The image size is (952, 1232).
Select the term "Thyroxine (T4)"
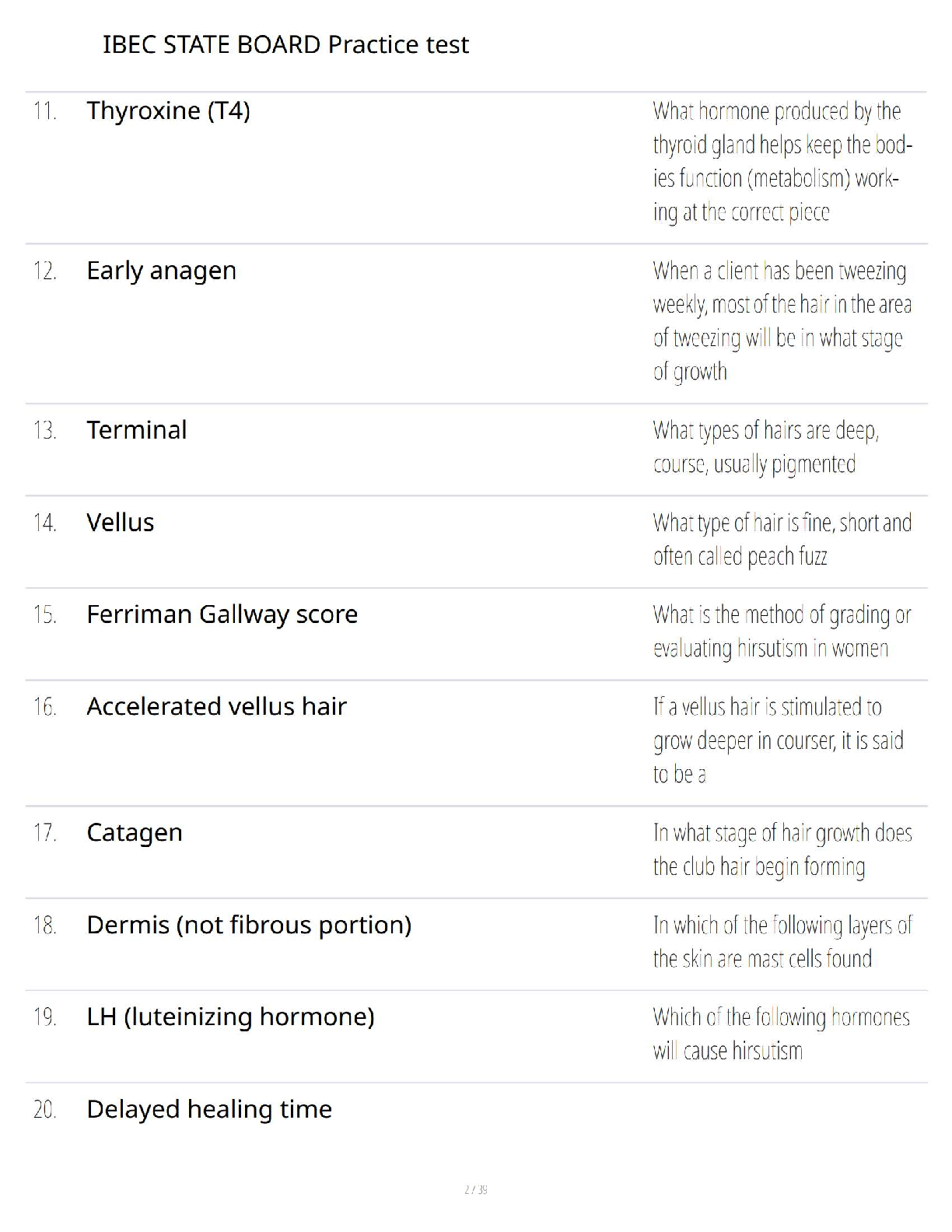click(168, 110)
